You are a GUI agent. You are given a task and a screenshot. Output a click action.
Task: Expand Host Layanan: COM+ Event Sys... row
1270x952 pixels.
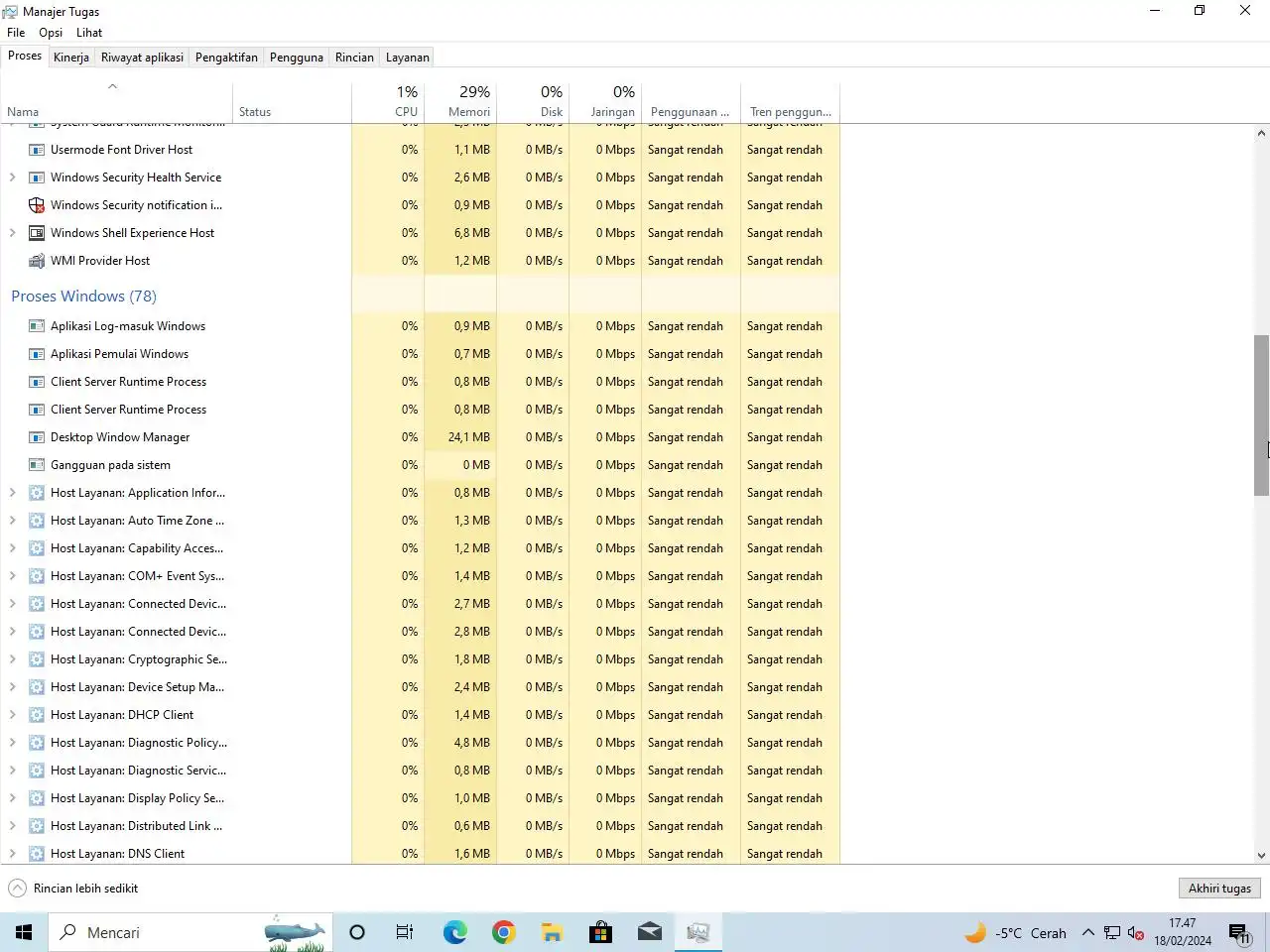pyautogui.click(x=12, y=576)
